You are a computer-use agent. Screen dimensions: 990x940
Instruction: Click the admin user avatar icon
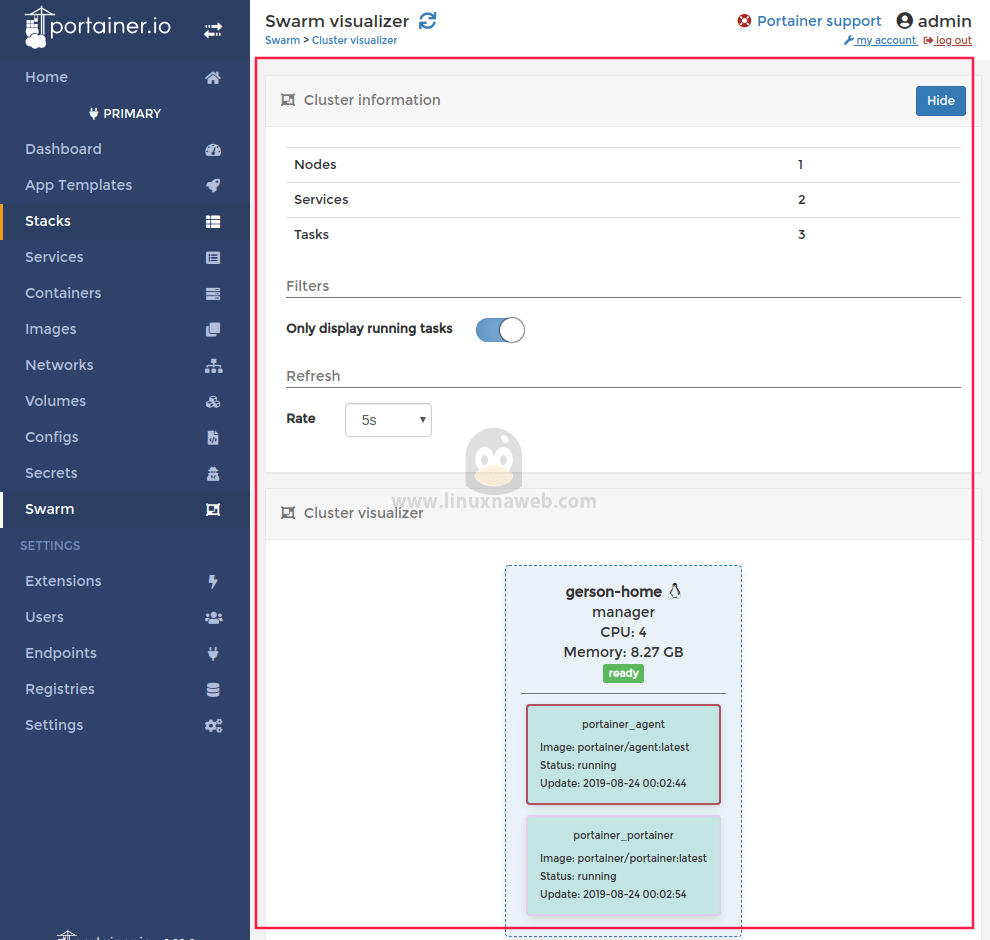[904, 21]
